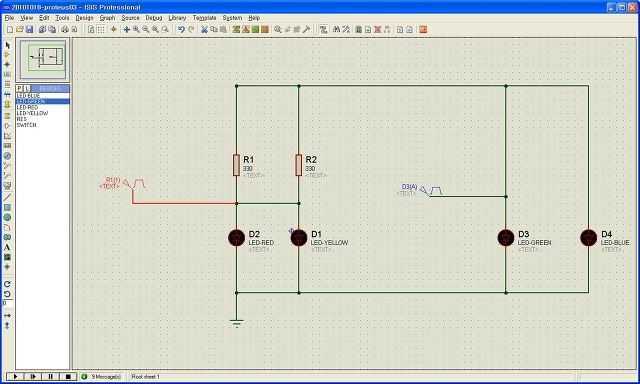Click the overview schematic thumbnail

pos(43,60)
